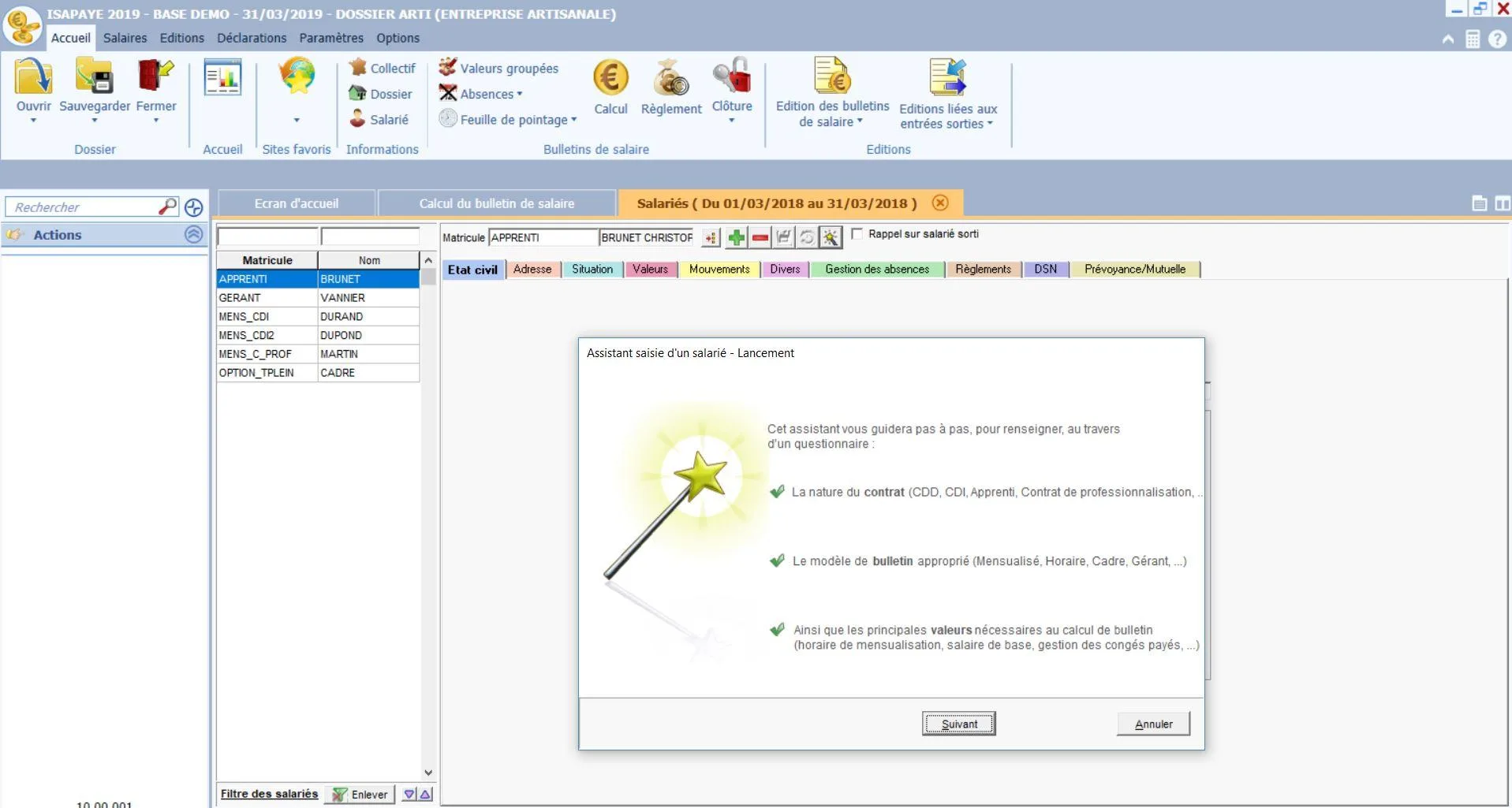Select the Adresse tab

pyautogui.click(x=532, y=269)
